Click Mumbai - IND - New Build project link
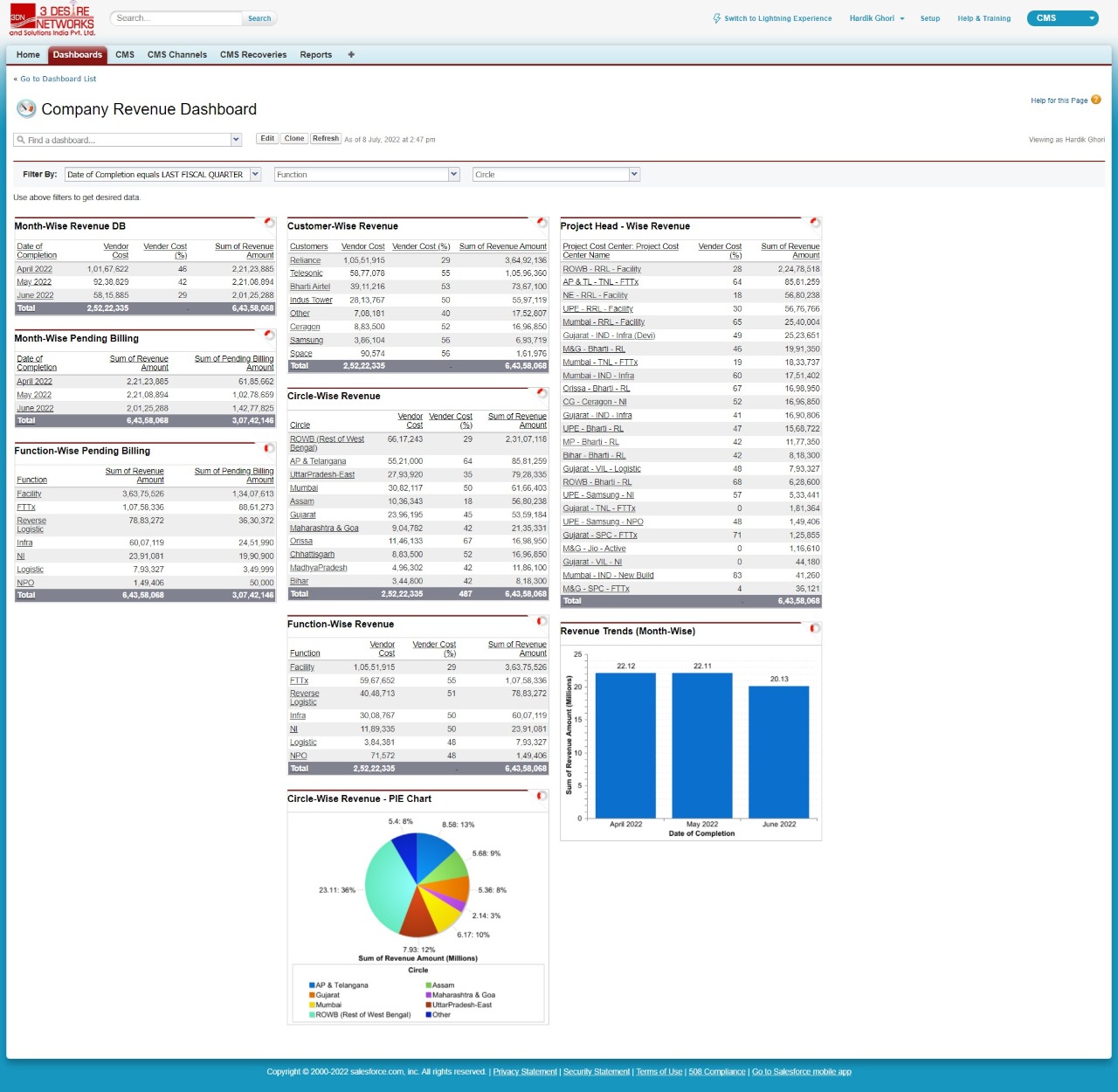This screenshot has height=1092, width=1118. 608,576
